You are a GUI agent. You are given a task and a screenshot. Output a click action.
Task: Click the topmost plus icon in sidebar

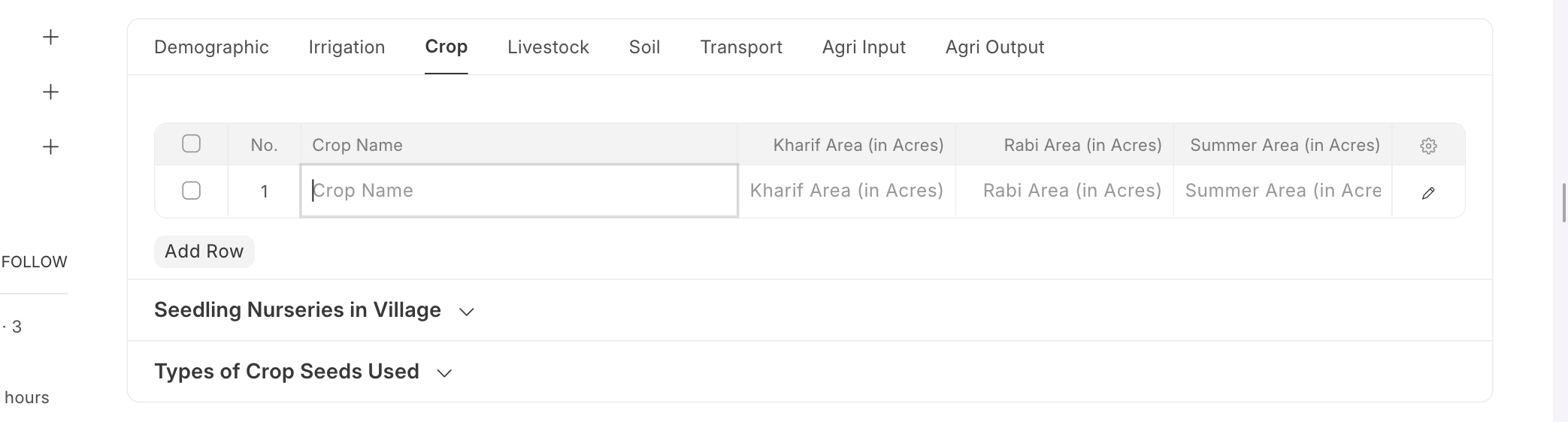click(x=50, y=37)
